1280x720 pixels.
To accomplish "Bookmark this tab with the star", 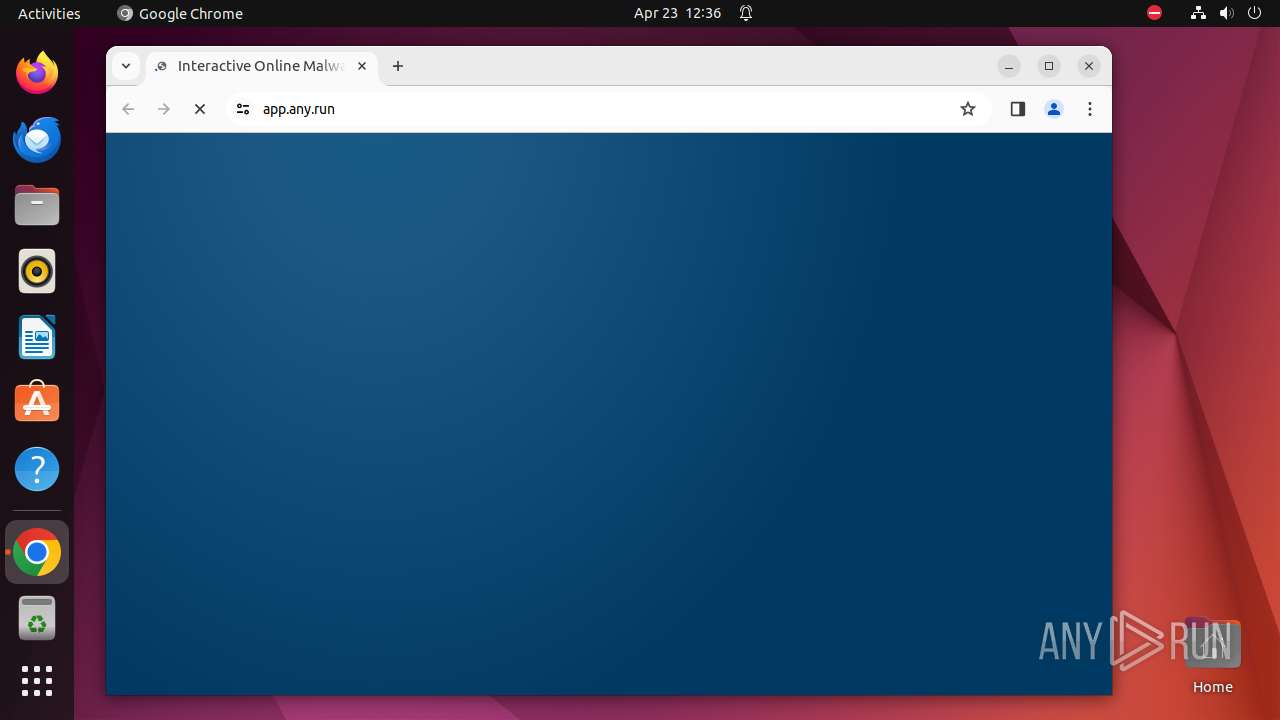I will pyautogui.click(x=967, y=109).
